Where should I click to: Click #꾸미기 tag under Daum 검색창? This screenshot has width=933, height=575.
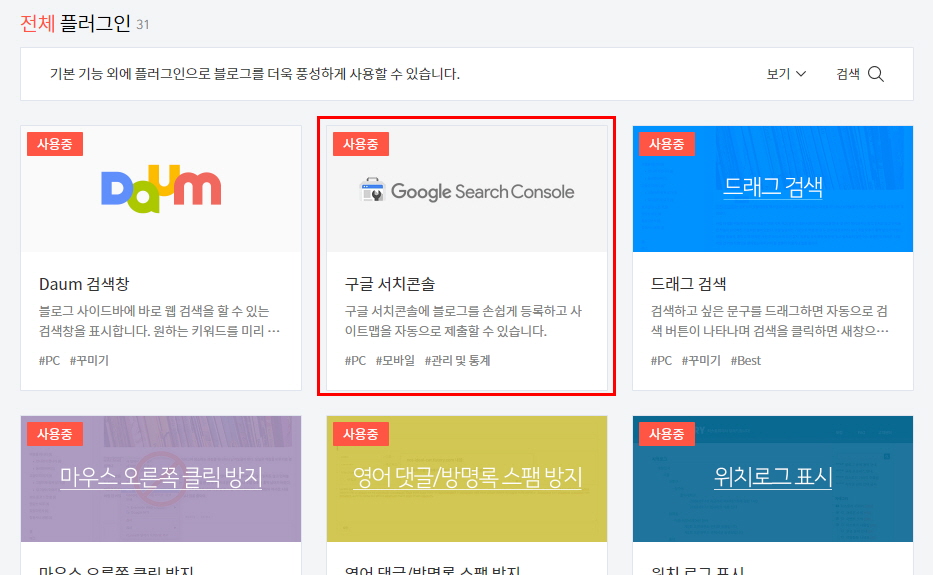pyautogui.click(x=89, y=361)
